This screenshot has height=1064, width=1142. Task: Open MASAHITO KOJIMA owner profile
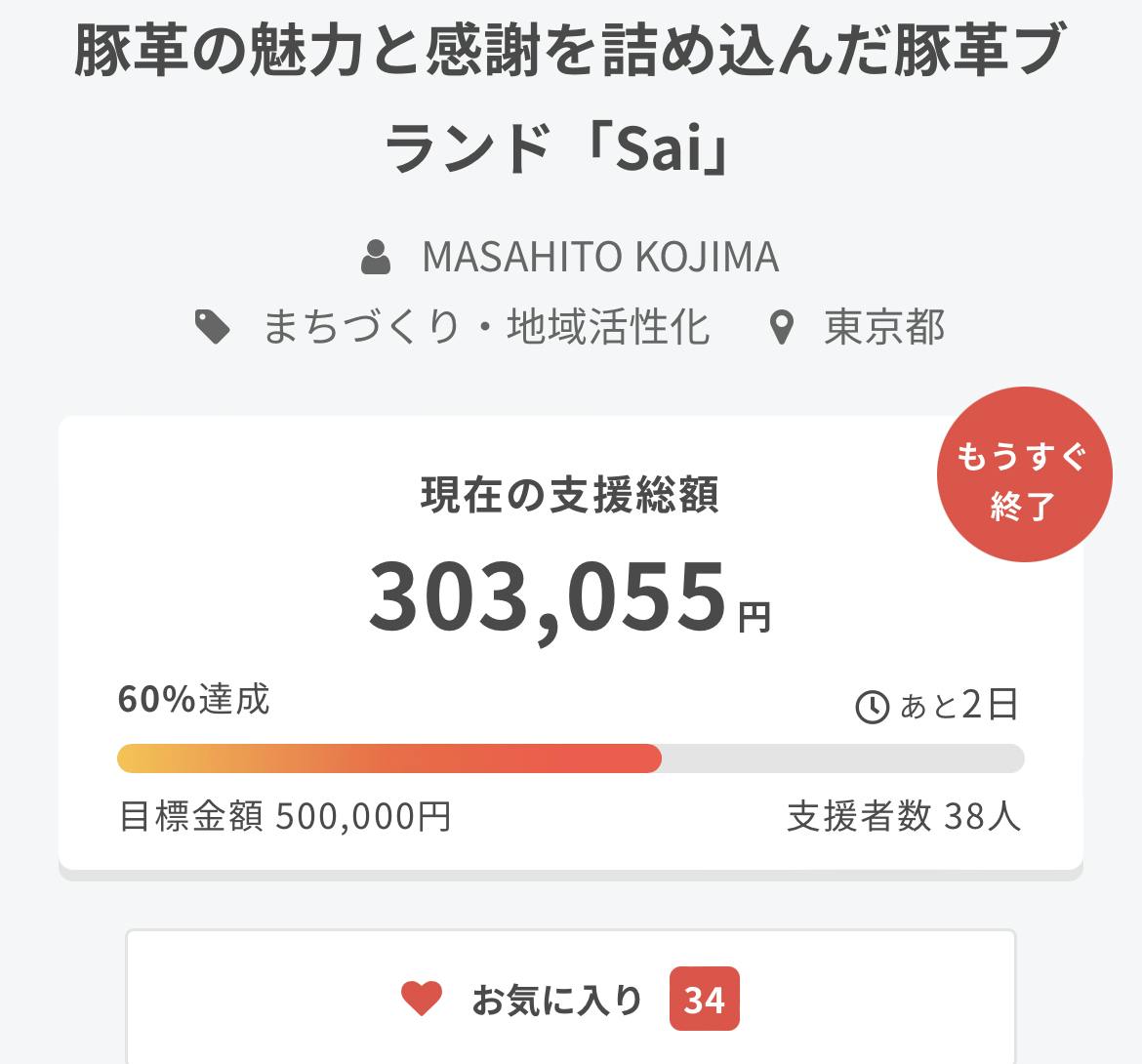coord(599,257)
